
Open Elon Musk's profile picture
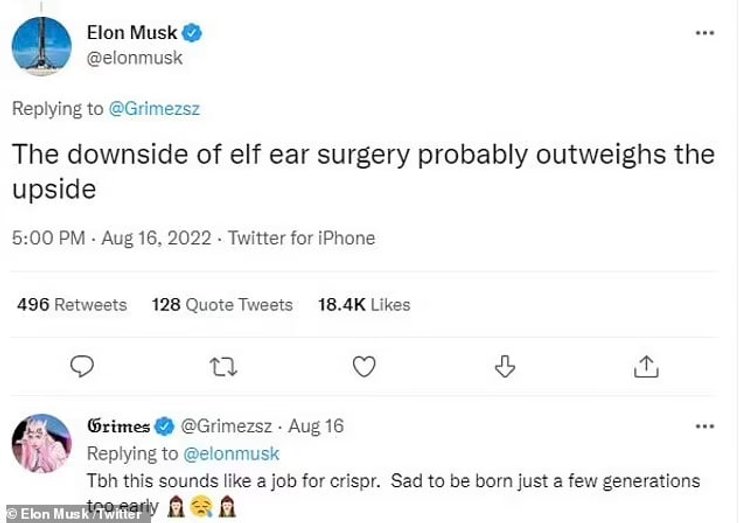coord(42,46)
